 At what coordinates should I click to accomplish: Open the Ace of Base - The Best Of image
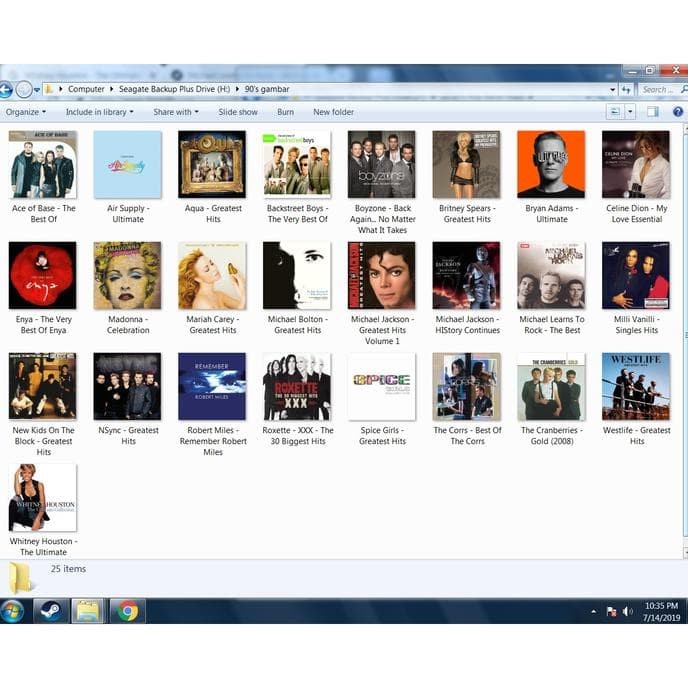tap(43, 165)
